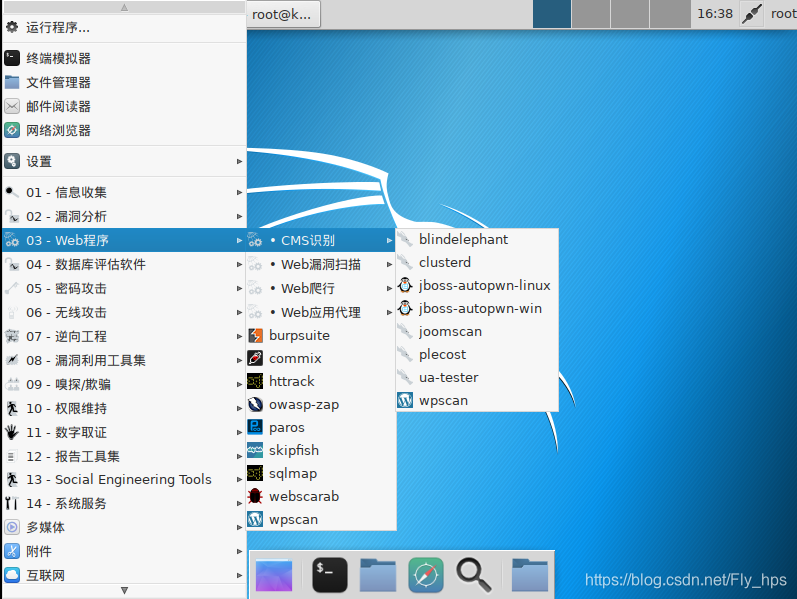Click the 文件管理器 folder icon
Screen dimensions: 797x599
12,82
